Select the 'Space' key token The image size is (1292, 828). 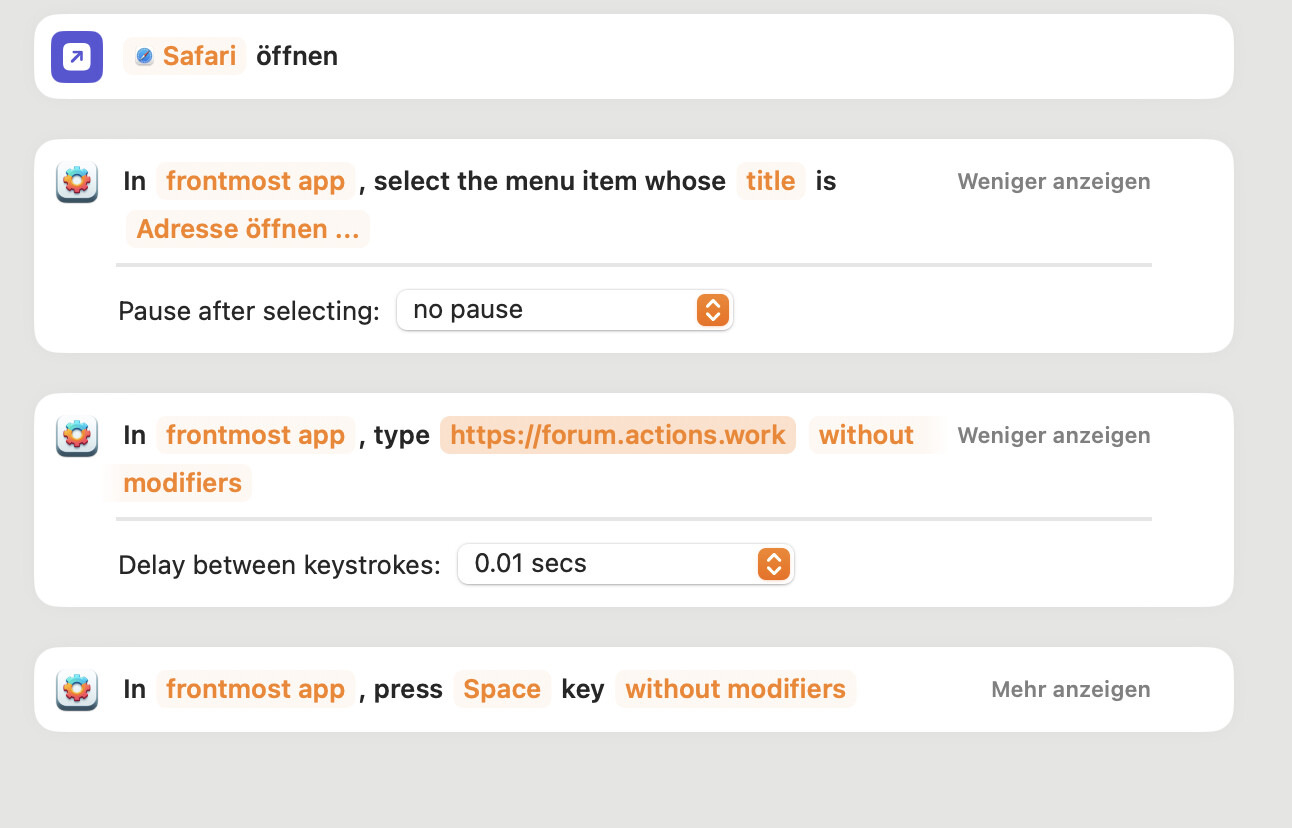pyautogui.click(x=502, y=689)
